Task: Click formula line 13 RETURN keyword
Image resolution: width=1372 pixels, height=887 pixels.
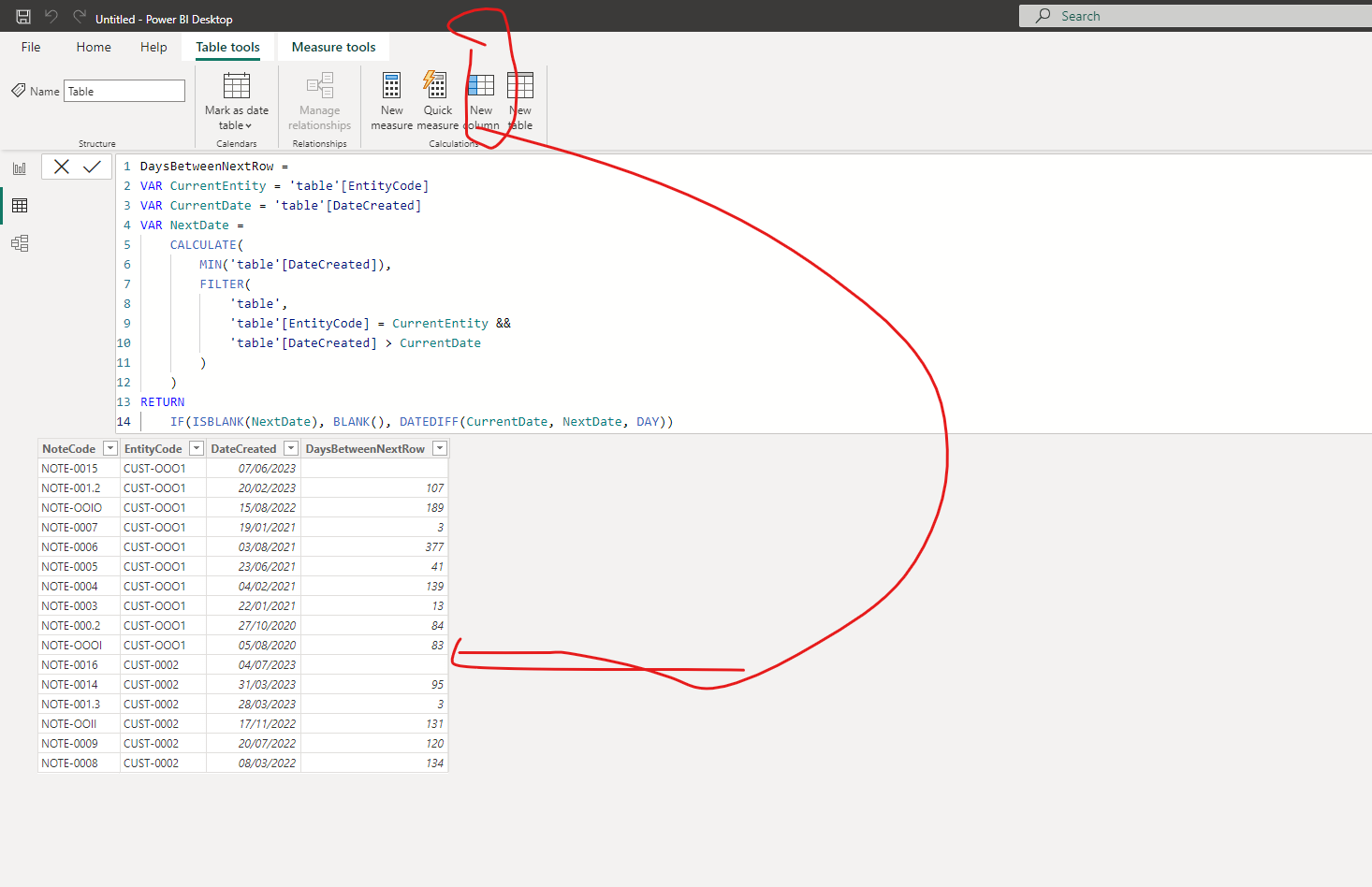Action: (163, 402)
